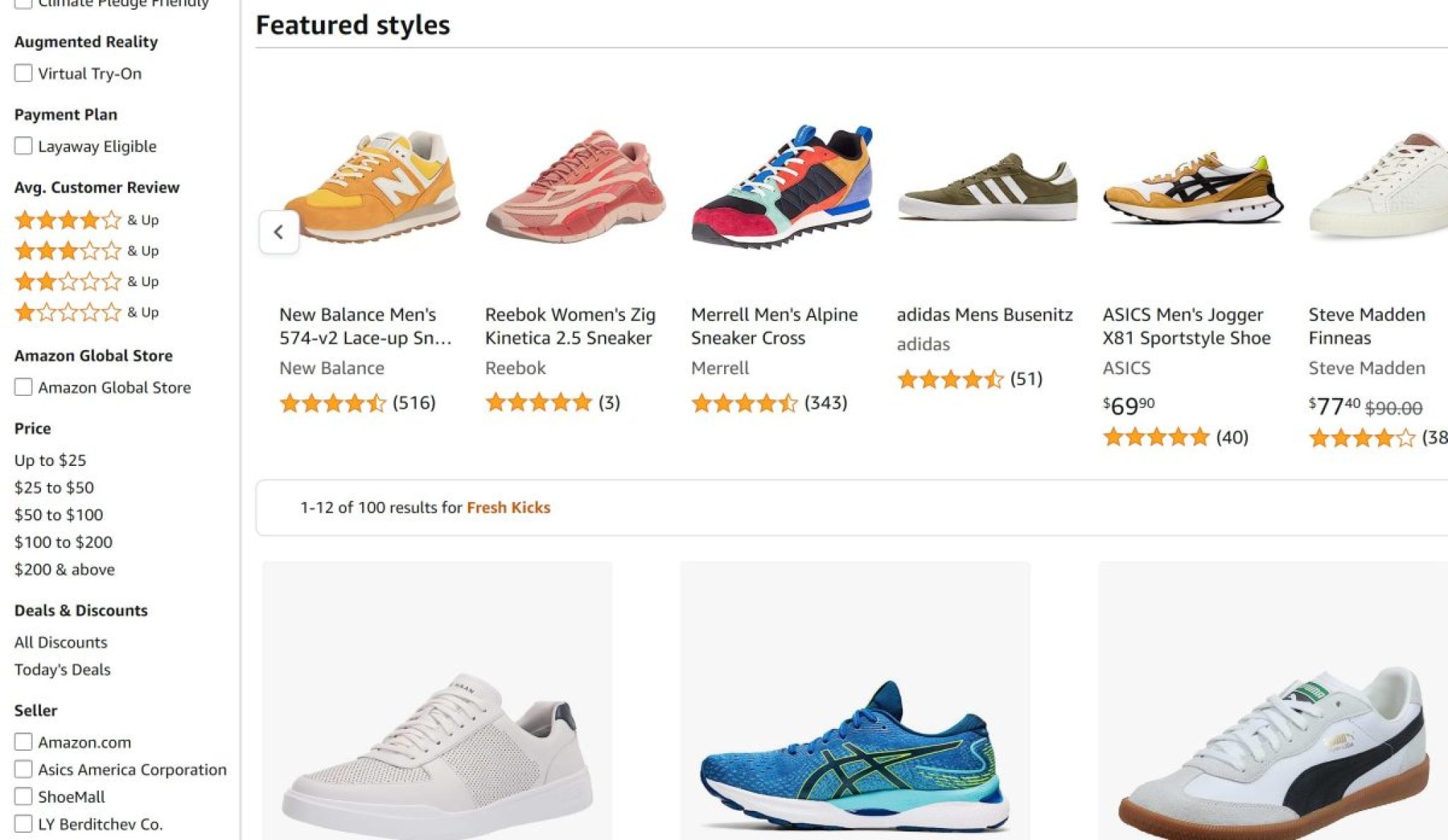Open ASICS Jogger X81 star ratings
1448x840 pixels.
click(1155, 438)
